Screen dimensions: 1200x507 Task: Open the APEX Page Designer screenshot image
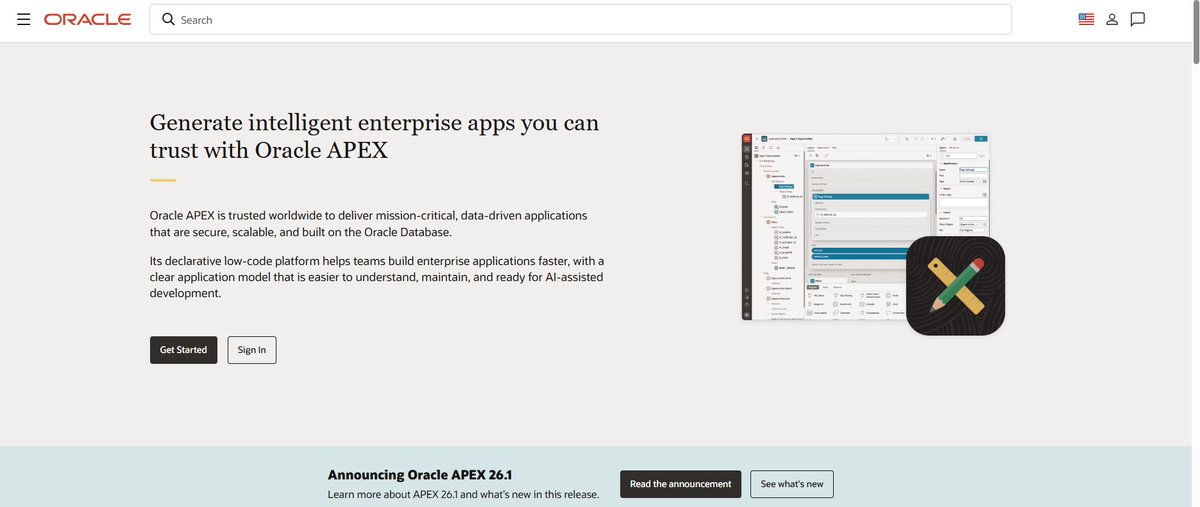tap(866, 227)
